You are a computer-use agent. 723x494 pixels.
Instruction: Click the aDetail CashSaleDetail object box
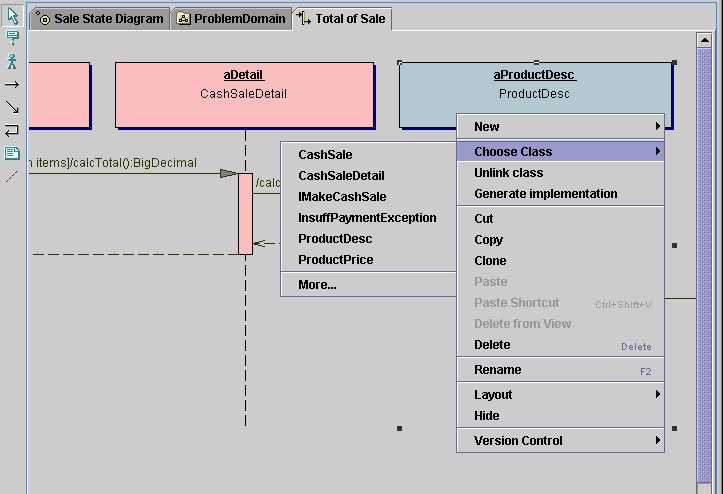[244, 95]
